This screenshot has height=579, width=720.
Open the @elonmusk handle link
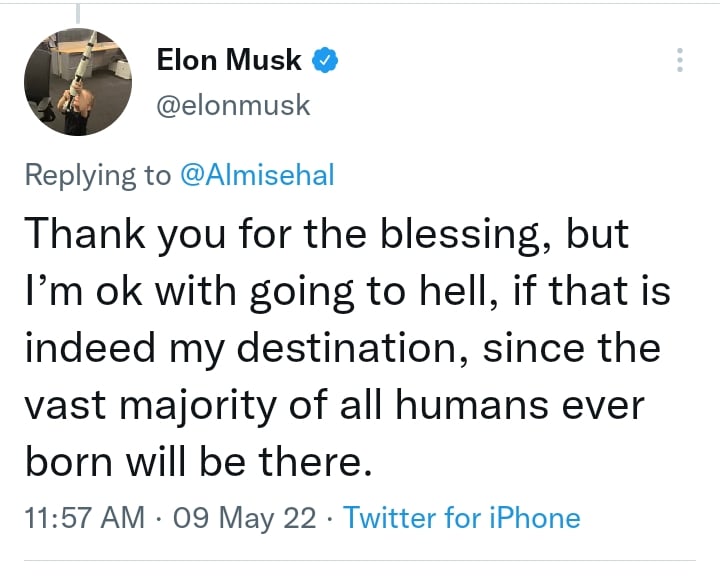click(233, 104)
